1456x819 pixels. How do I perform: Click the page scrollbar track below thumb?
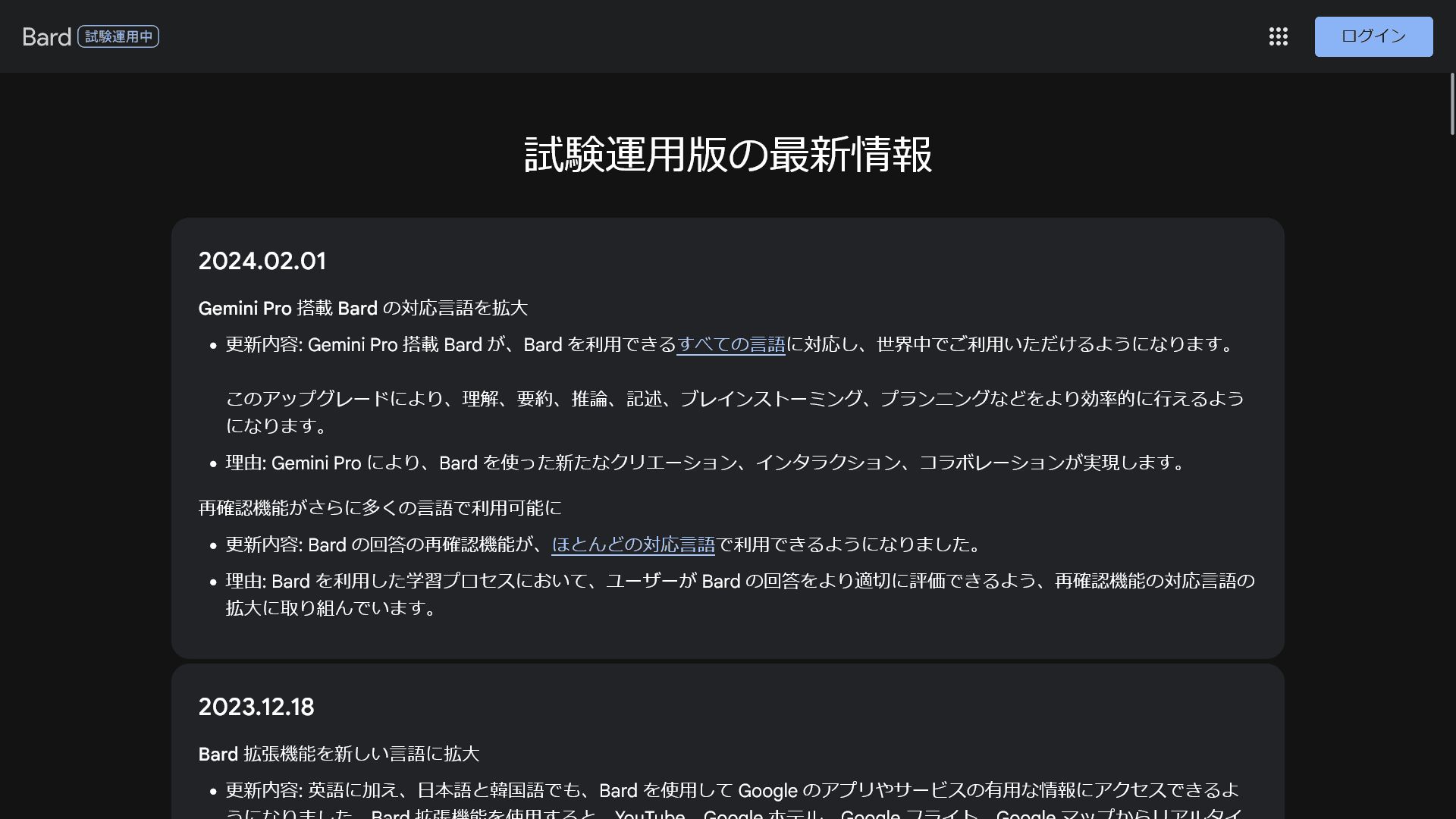coord(1452,478)
